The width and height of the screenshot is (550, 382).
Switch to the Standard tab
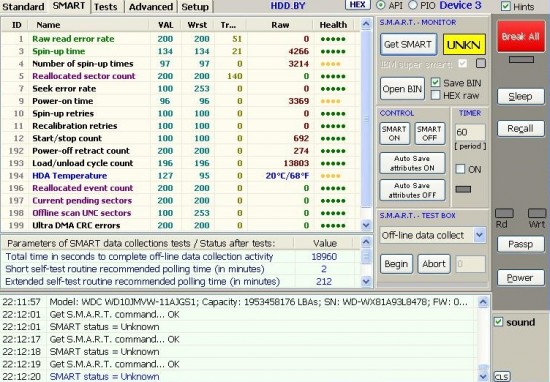[23, 7]
